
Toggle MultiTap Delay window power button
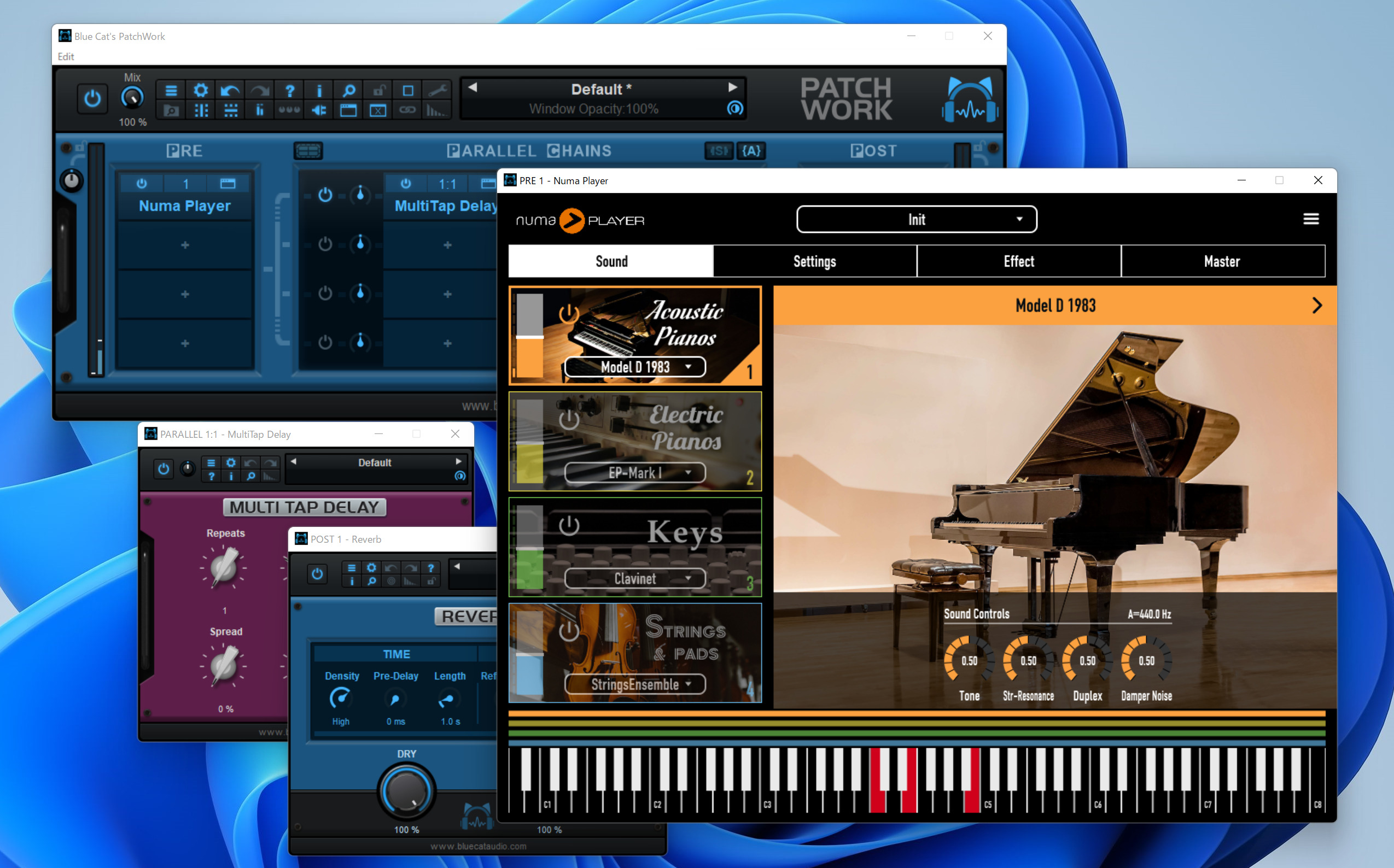(x=164, y=469)
